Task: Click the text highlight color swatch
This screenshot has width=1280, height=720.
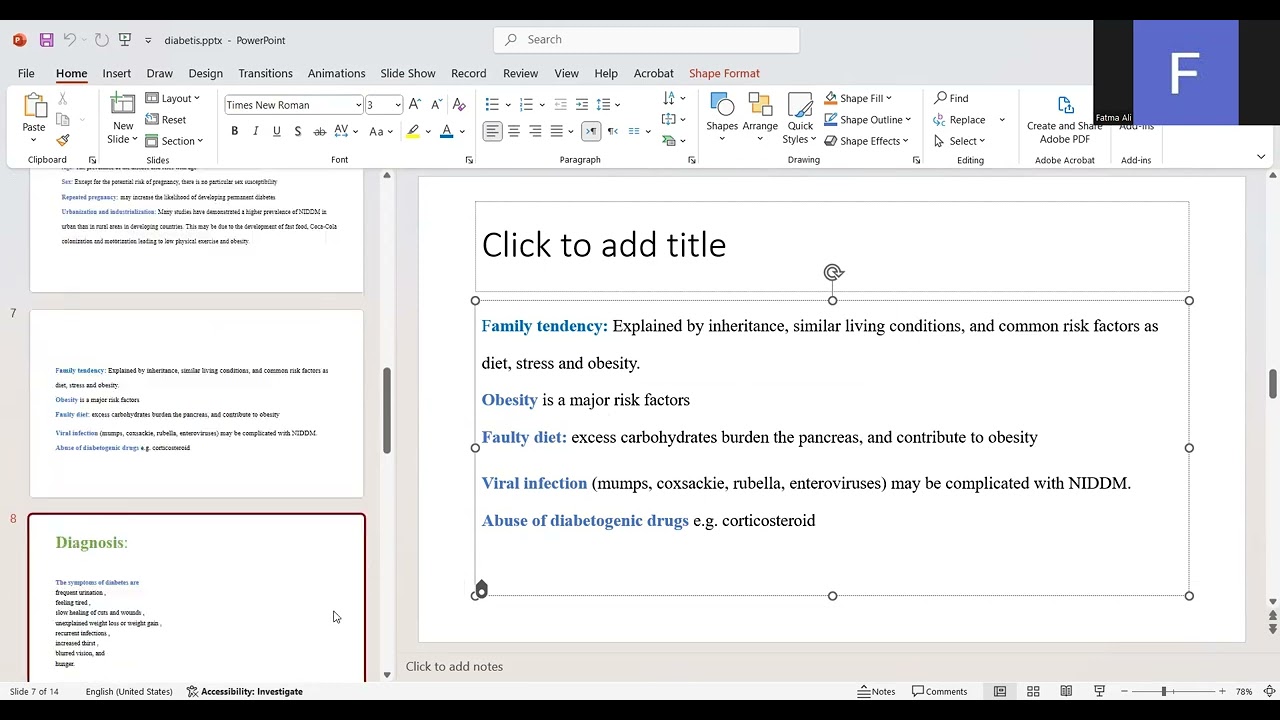Action: tap(412, 131)
